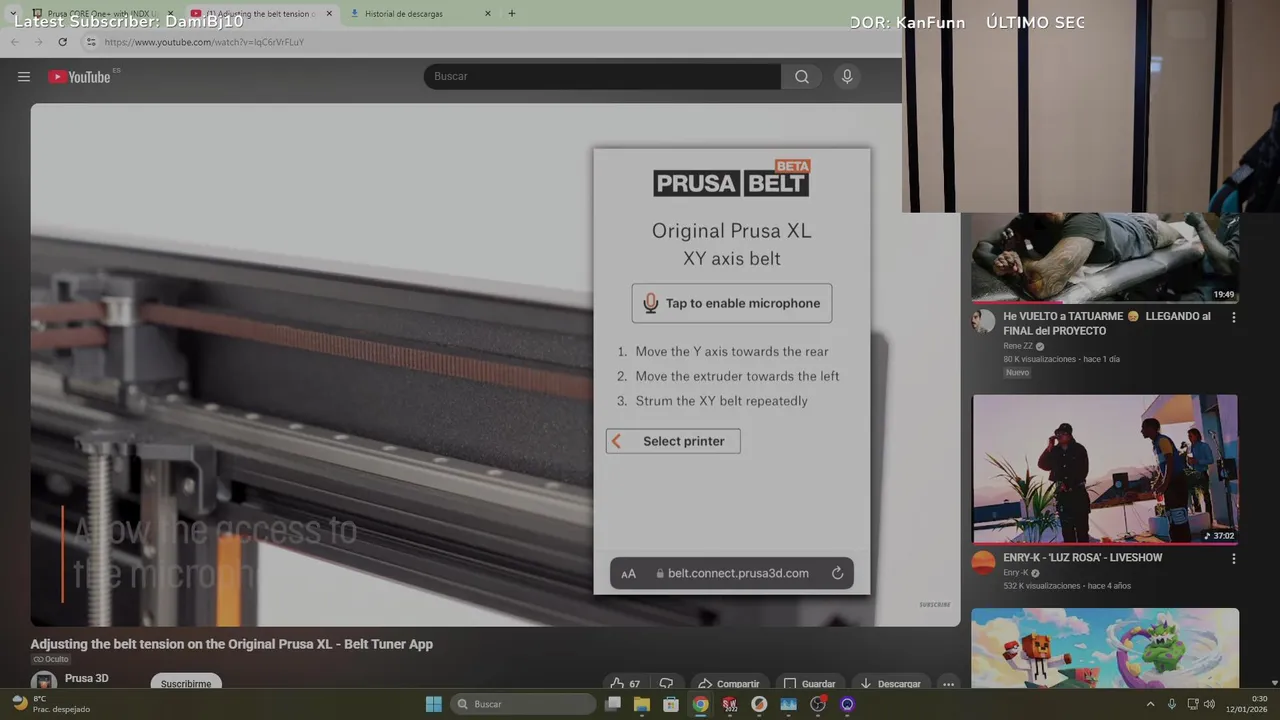This screenshot has height=720, width=1280.
Task: Go forward in browser history
Action: coord(38,42)
